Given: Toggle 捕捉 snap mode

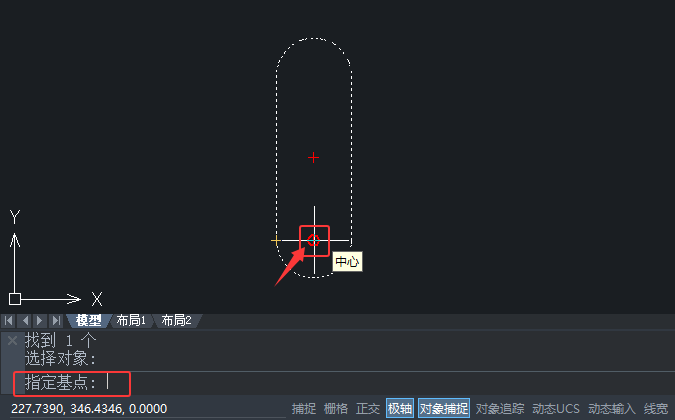Looking at the screenshot, I should coord(303,408).
